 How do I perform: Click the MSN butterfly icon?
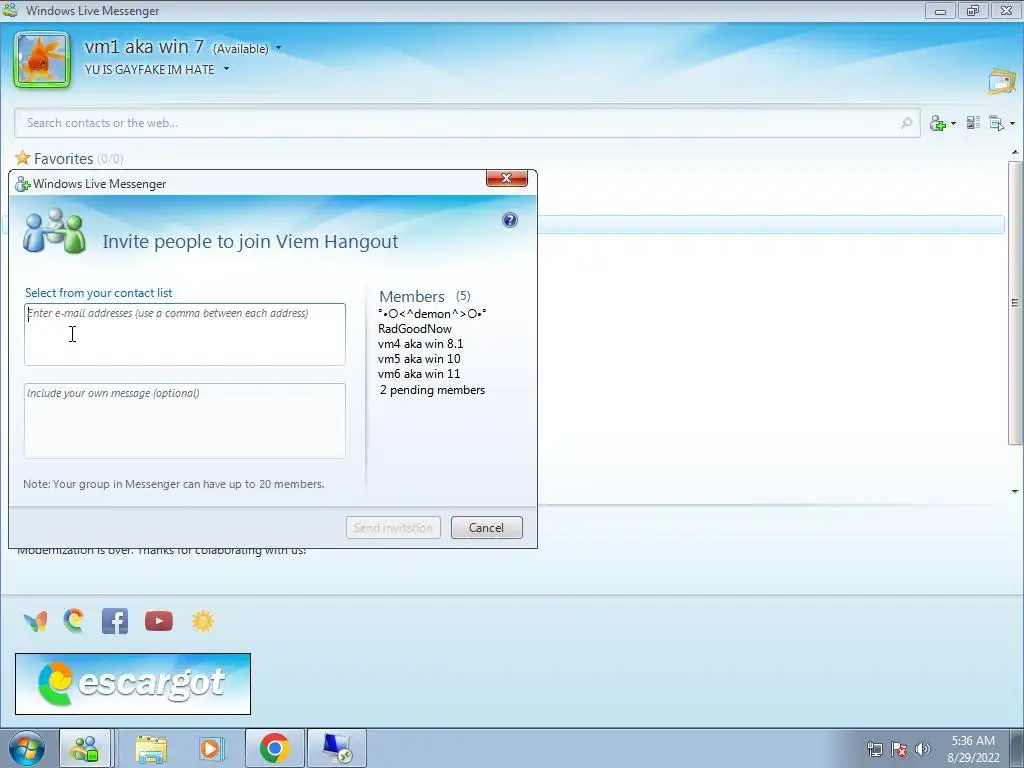[x=35, y=621]
